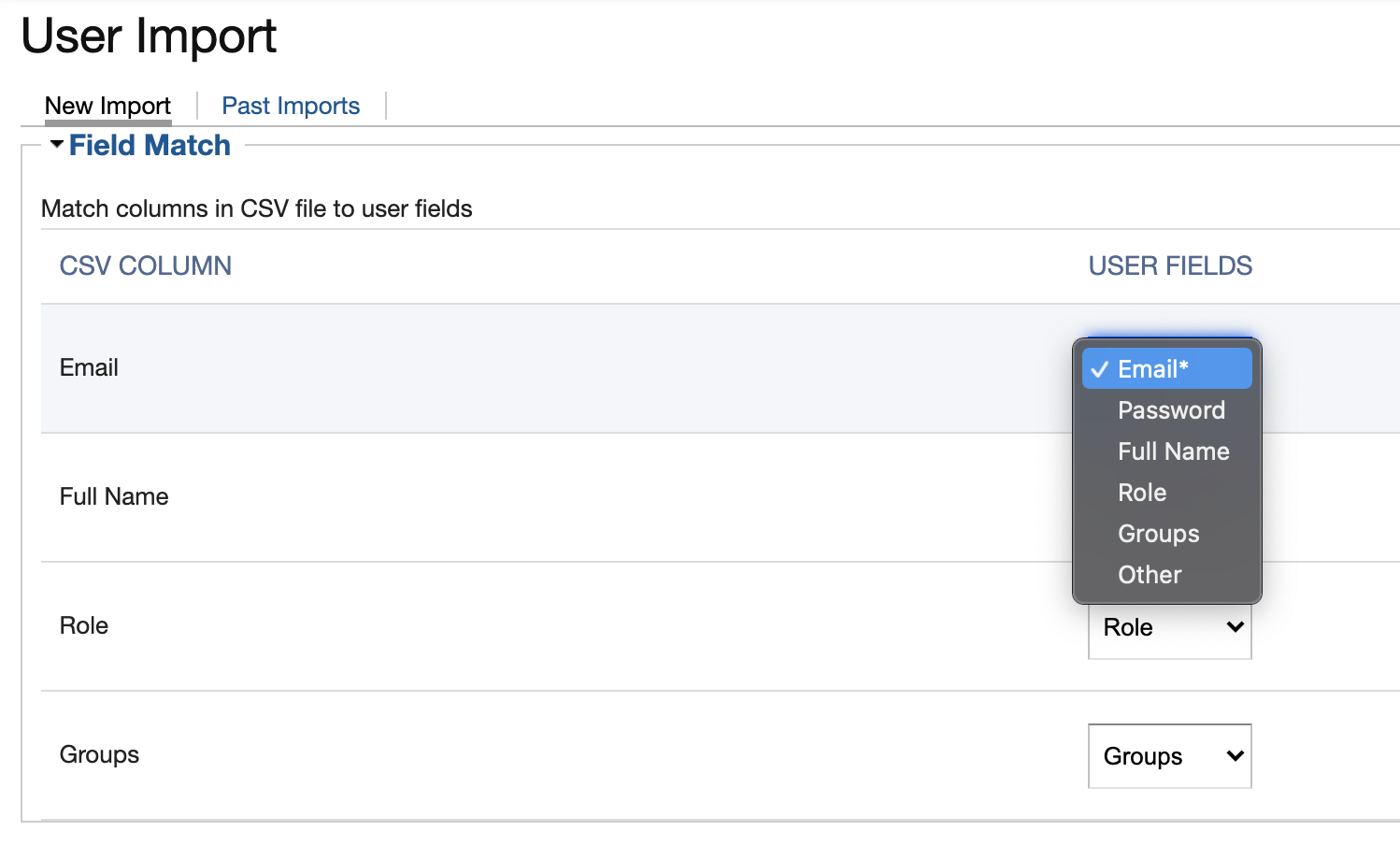Click the Full Name CSV column label
1400x845 pixels.
(x=114, y=497)
